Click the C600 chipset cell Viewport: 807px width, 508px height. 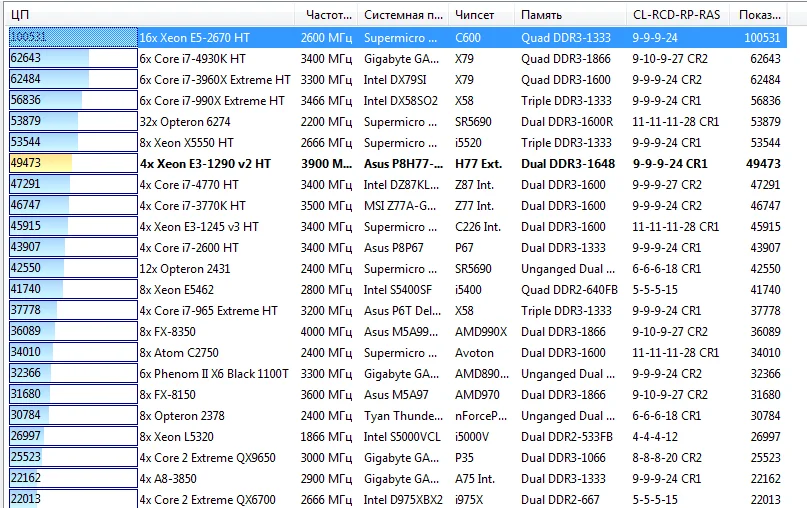(x=468, y=38)
